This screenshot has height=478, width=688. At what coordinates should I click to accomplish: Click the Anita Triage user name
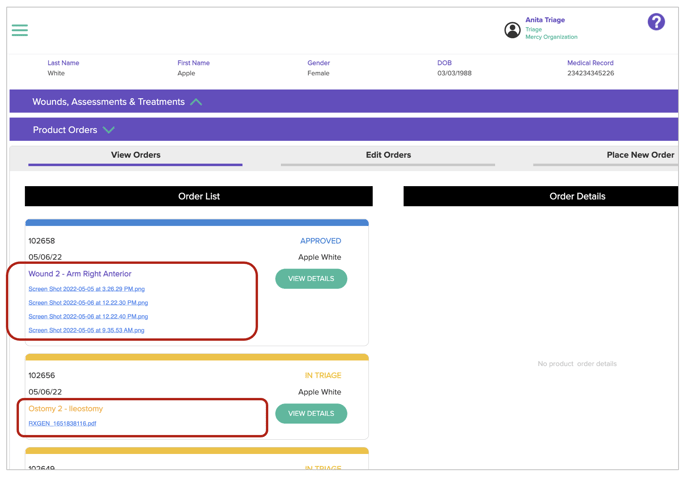545,19
